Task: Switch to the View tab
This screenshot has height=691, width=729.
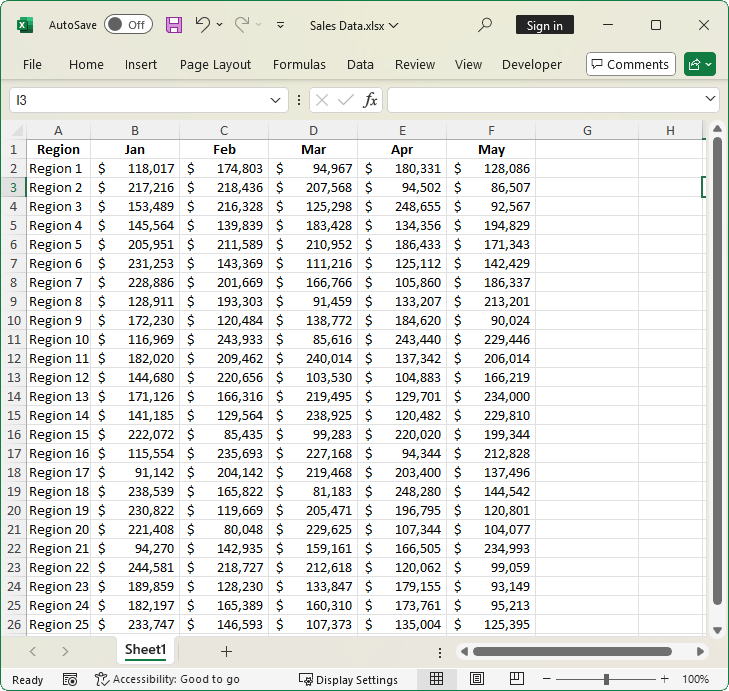Action: coord(468,64)
